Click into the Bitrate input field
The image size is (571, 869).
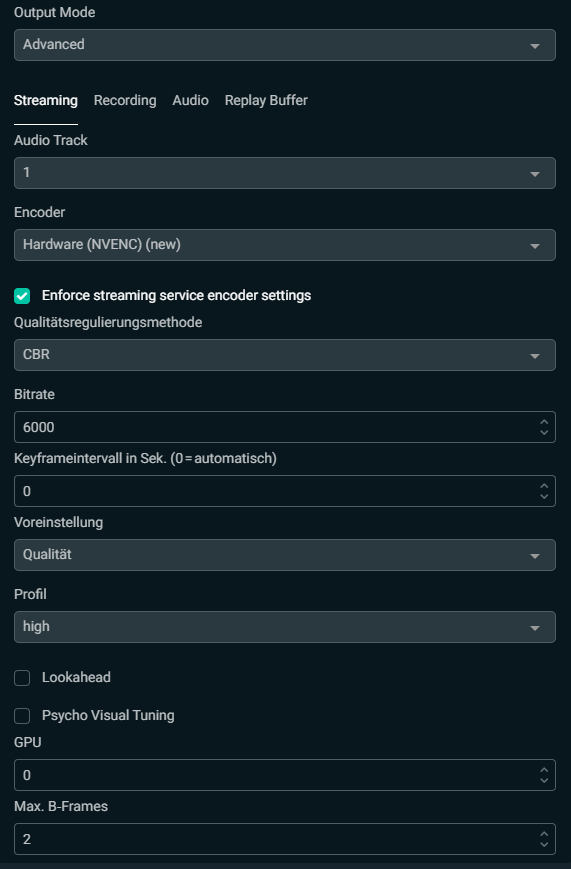coord(274,427)
